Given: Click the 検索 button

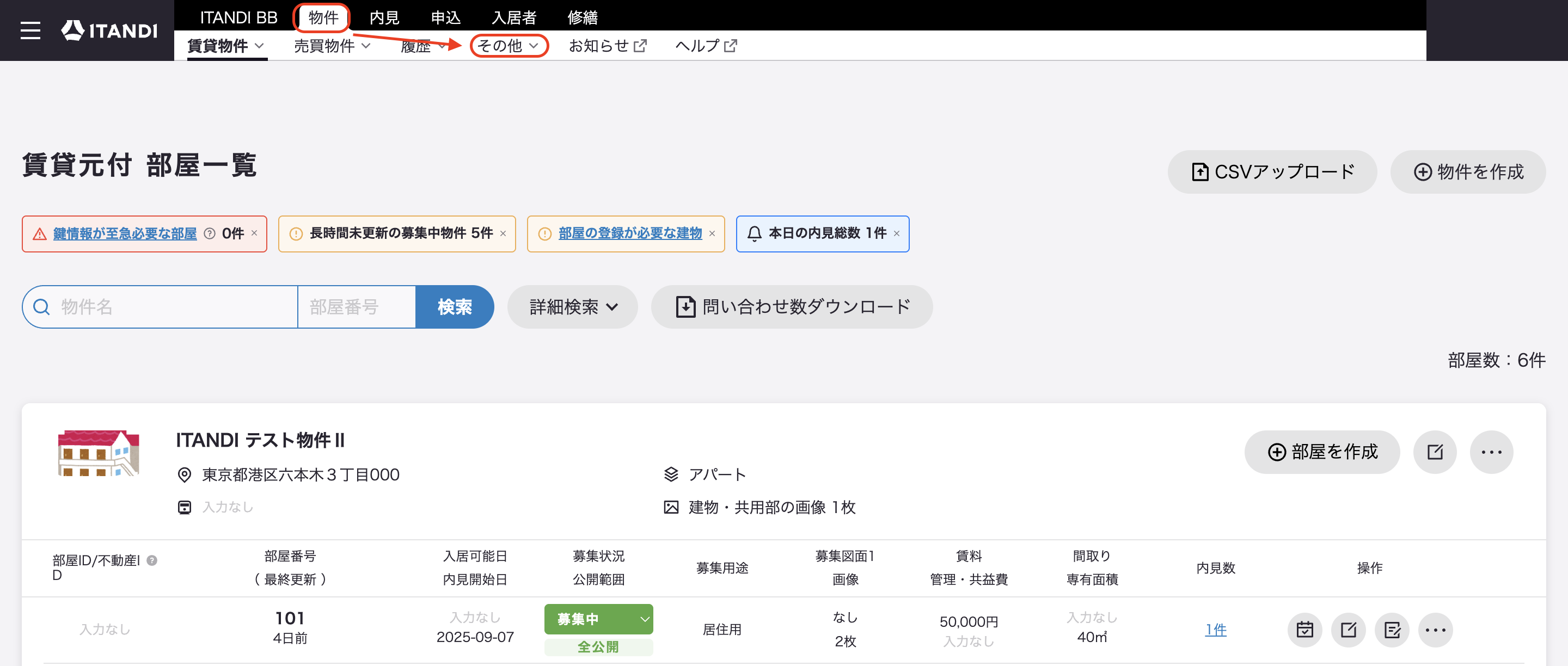Looking at the screenshot, I should point(454,306).
